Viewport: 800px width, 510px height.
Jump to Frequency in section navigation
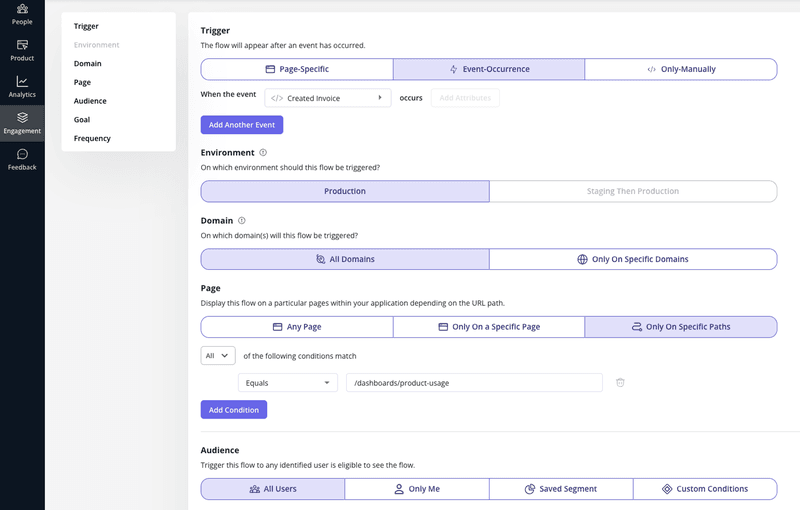(92, 138)
